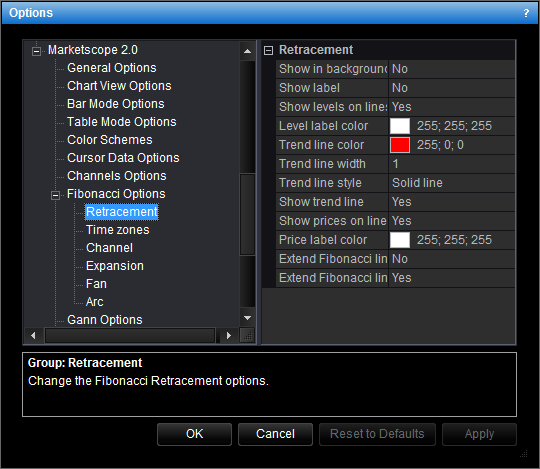
Task: Select Fan under Fibonacci Options
Action: click(96, 284)
